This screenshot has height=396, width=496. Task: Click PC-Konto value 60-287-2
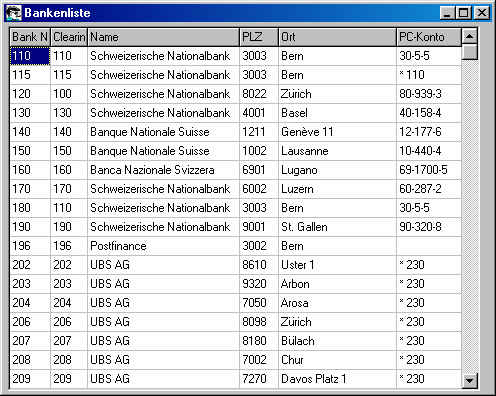[429, 189]
